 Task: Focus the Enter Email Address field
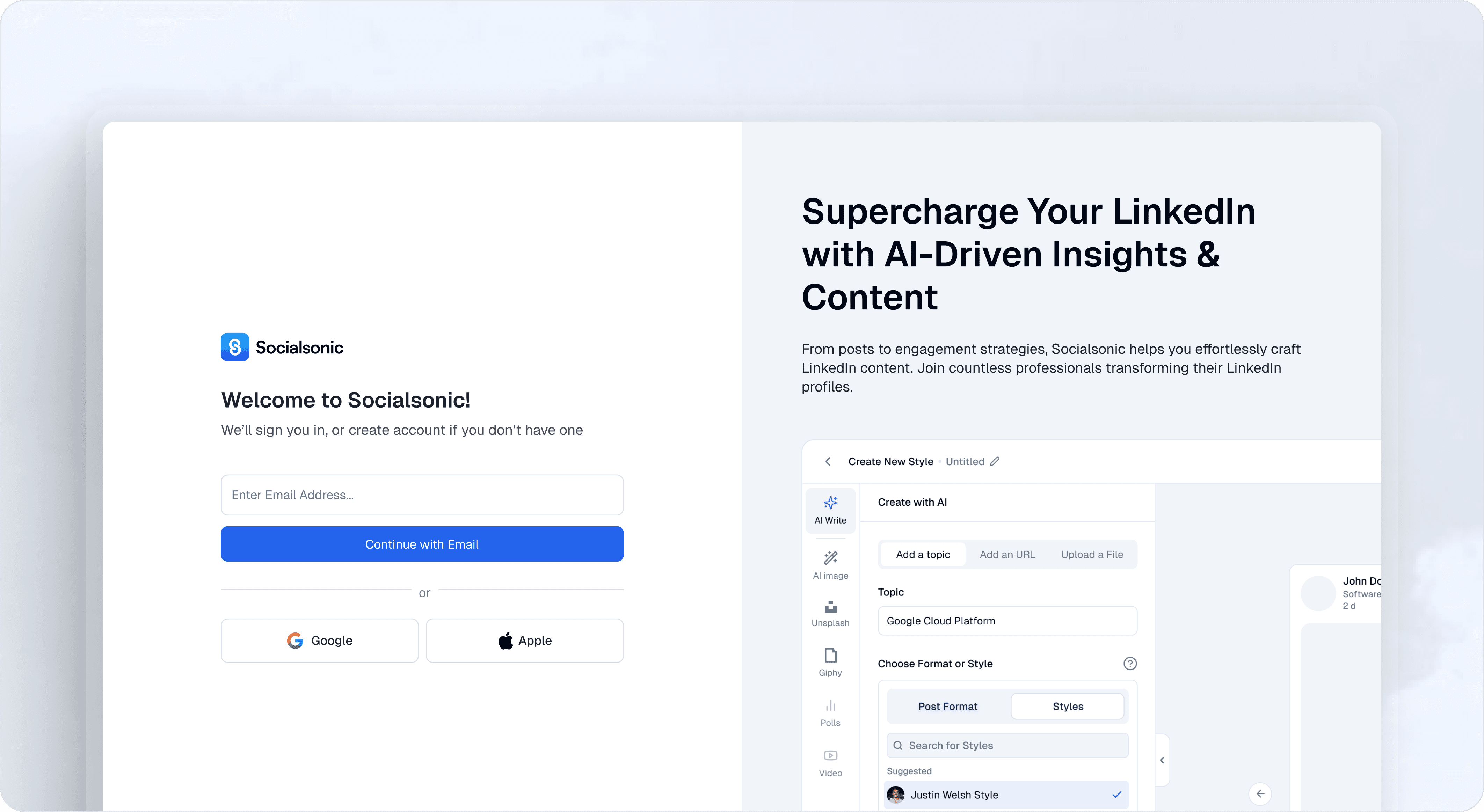click(x=422, y=495)
